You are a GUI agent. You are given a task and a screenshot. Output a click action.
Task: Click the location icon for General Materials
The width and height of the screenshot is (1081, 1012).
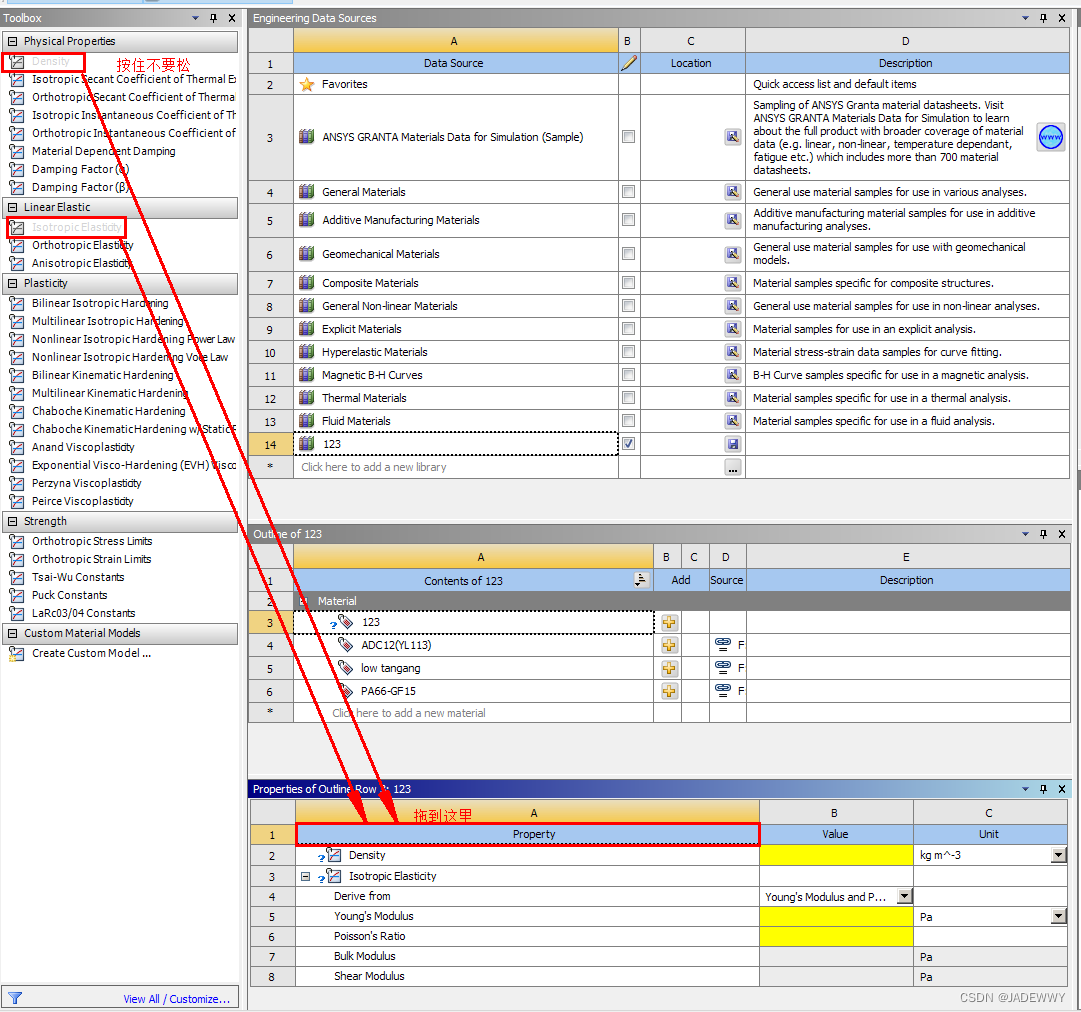(x=733, y=192)
